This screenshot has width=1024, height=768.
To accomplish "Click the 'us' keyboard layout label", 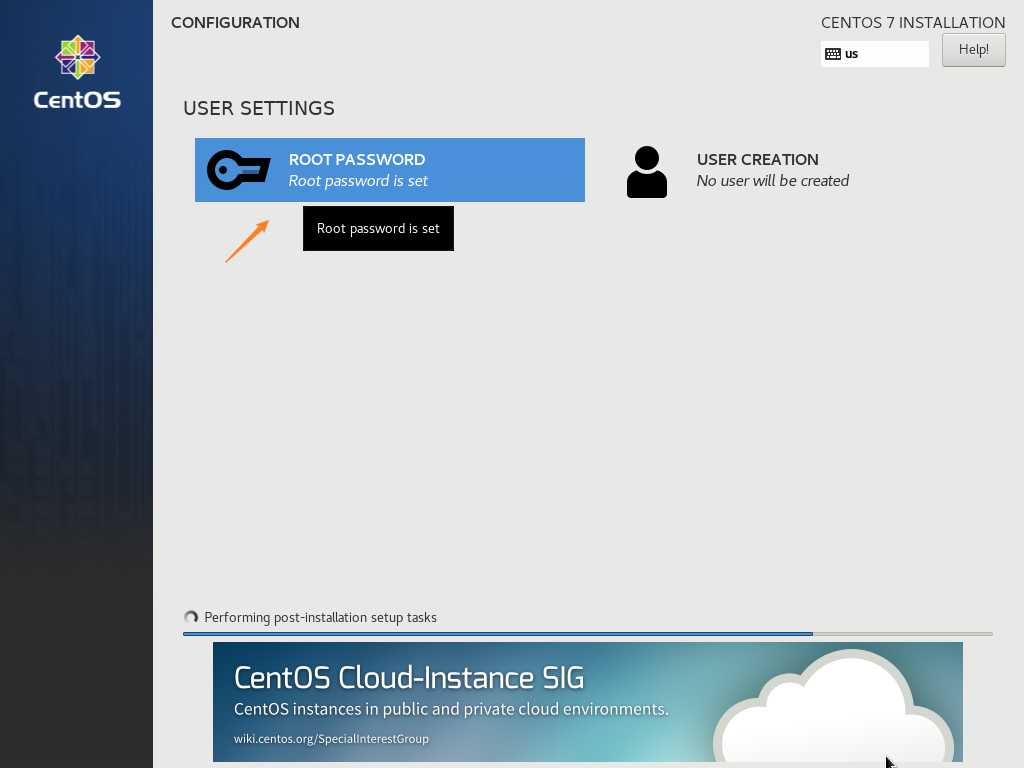I will (x=852, y=54).
